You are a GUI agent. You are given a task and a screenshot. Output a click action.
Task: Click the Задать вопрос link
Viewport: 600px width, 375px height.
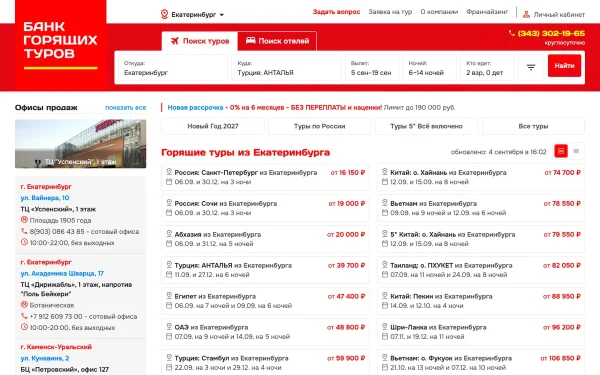click(x=336, y=12)
